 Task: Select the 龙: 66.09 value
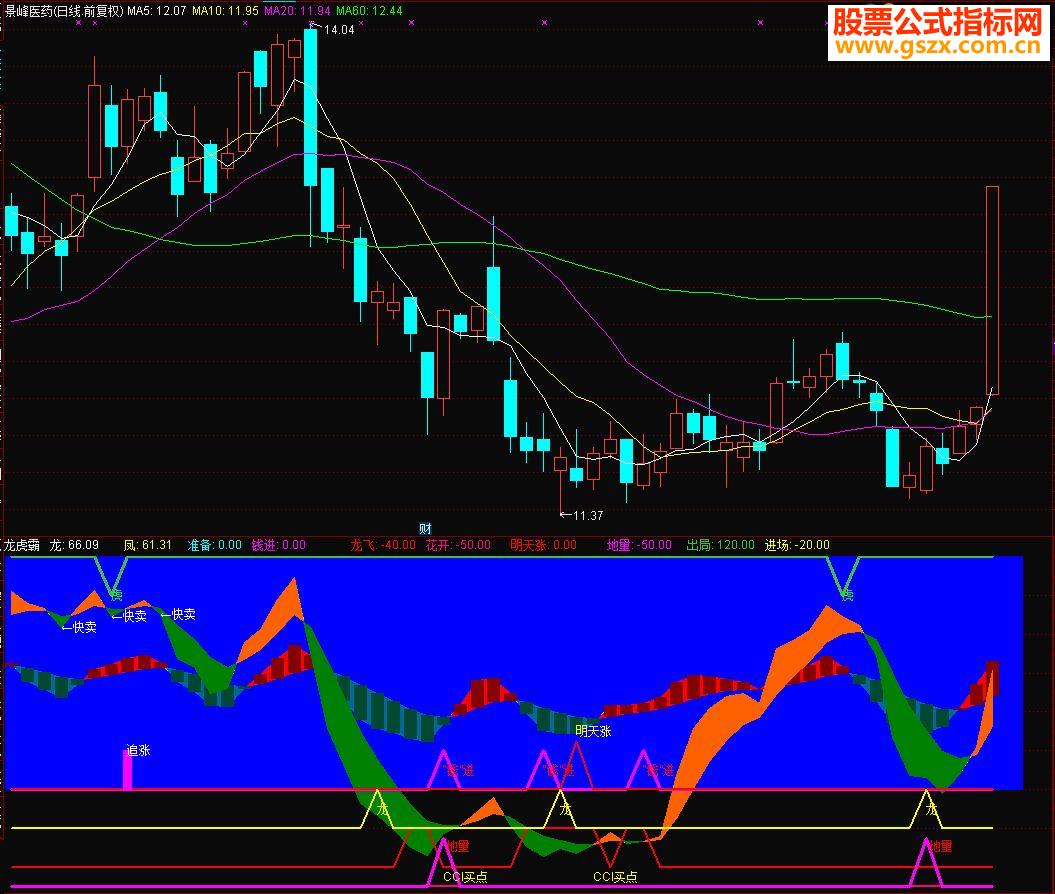(x=74, y=545)
